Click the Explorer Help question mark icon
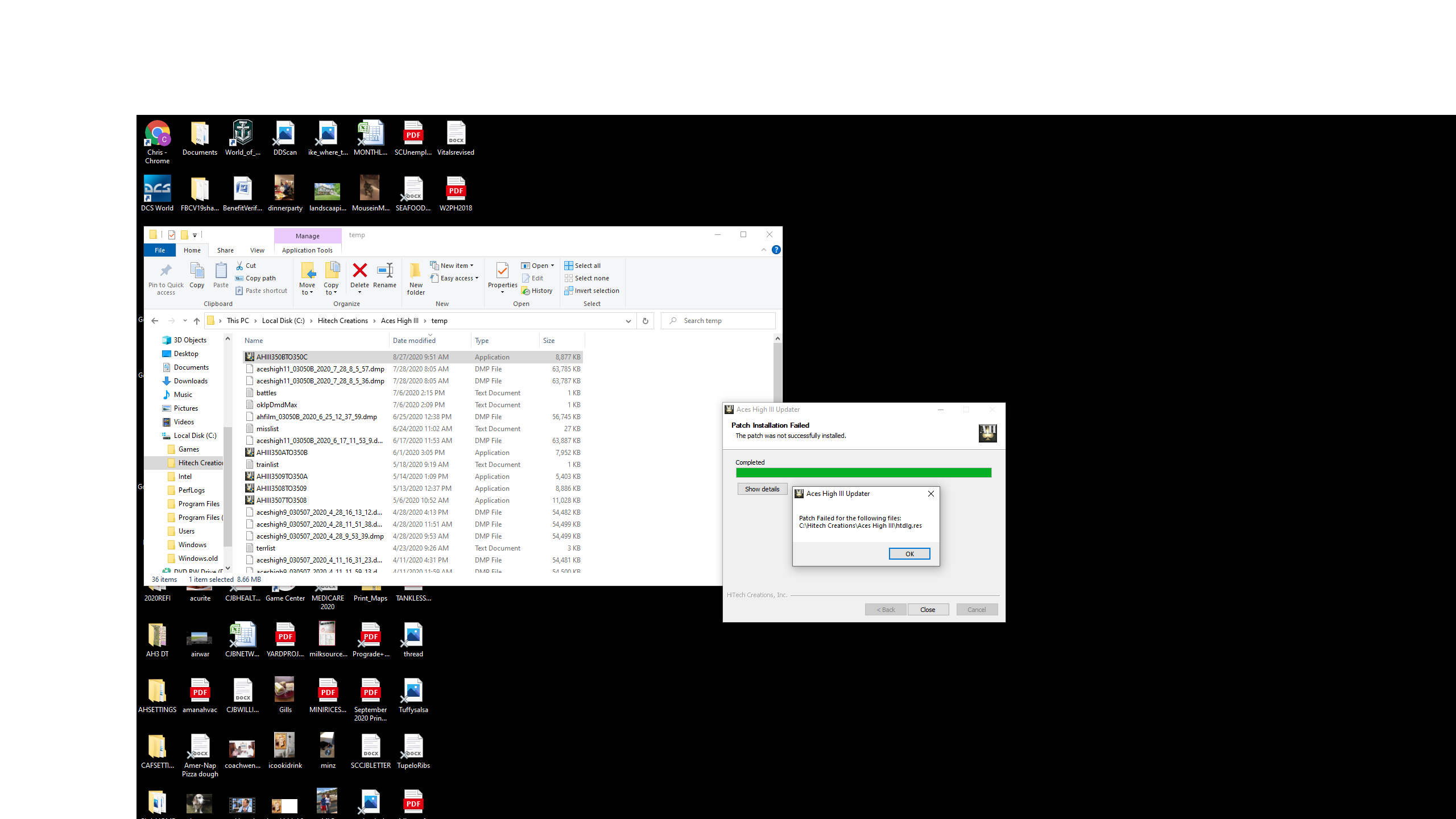The image size is (1456, 819). pos(776,250)
